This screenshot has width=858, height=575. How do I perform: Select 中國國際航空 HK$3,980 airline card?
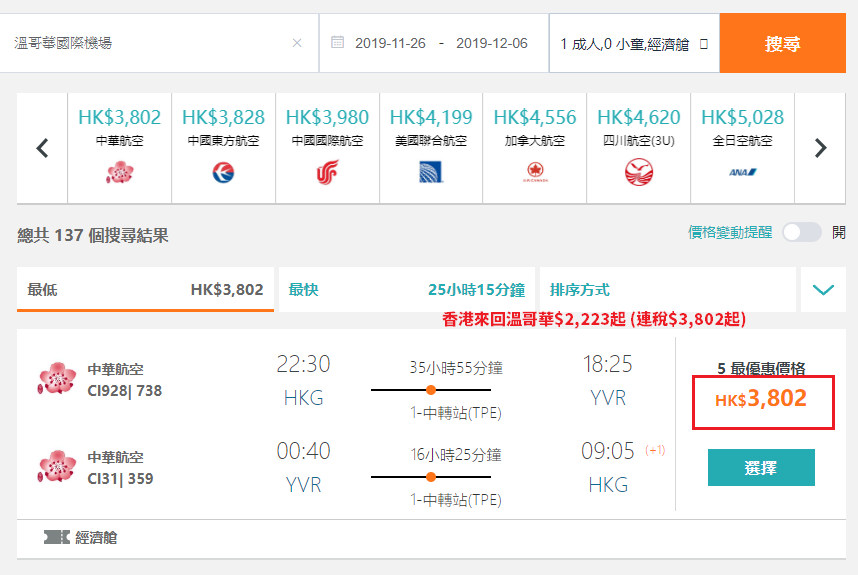[327, 148]
